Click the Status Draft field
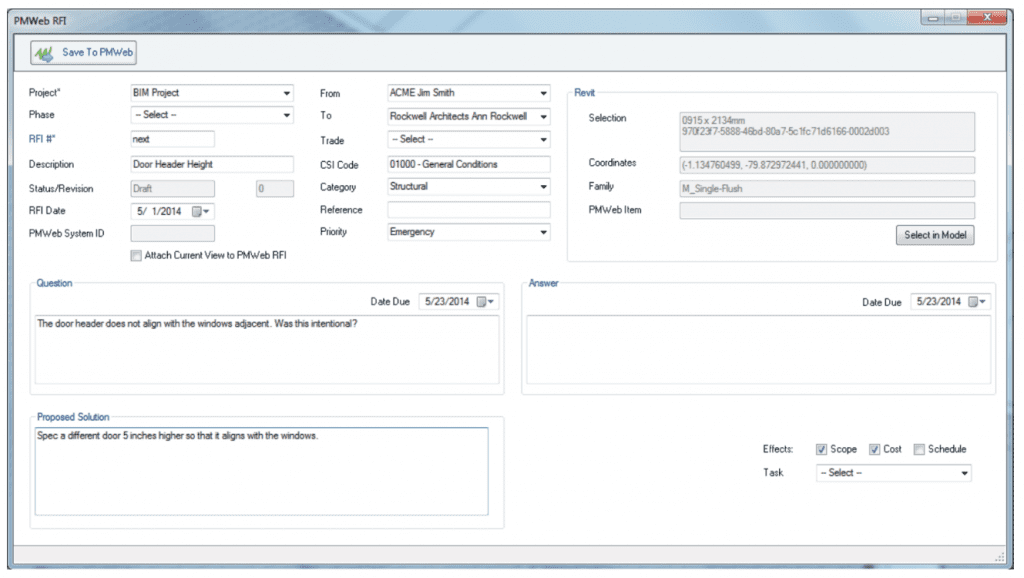This screenshot has width=1024, height=578. click(172, 189)
